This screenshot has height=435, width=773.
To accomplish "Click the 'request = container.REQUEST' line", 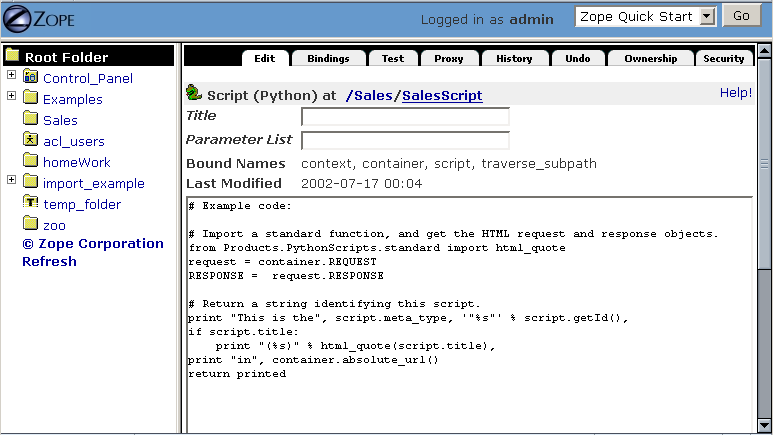I will [282, 262].
